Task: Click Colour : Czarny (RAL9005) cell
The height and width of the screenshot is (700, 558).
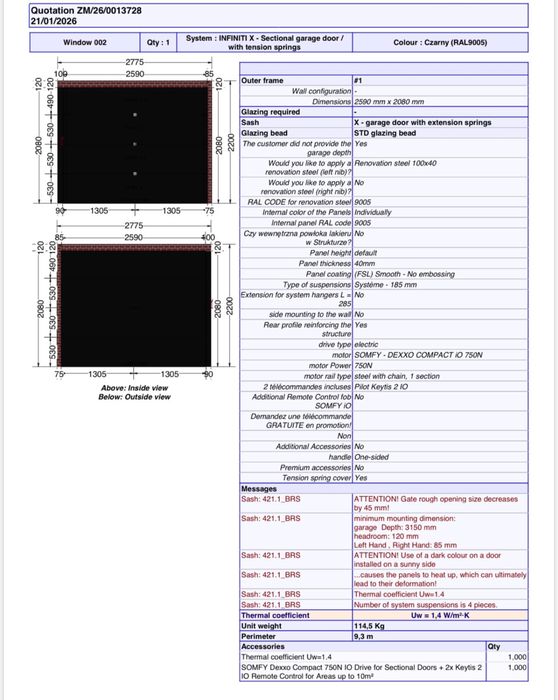Action: click(x=440, y=42)
